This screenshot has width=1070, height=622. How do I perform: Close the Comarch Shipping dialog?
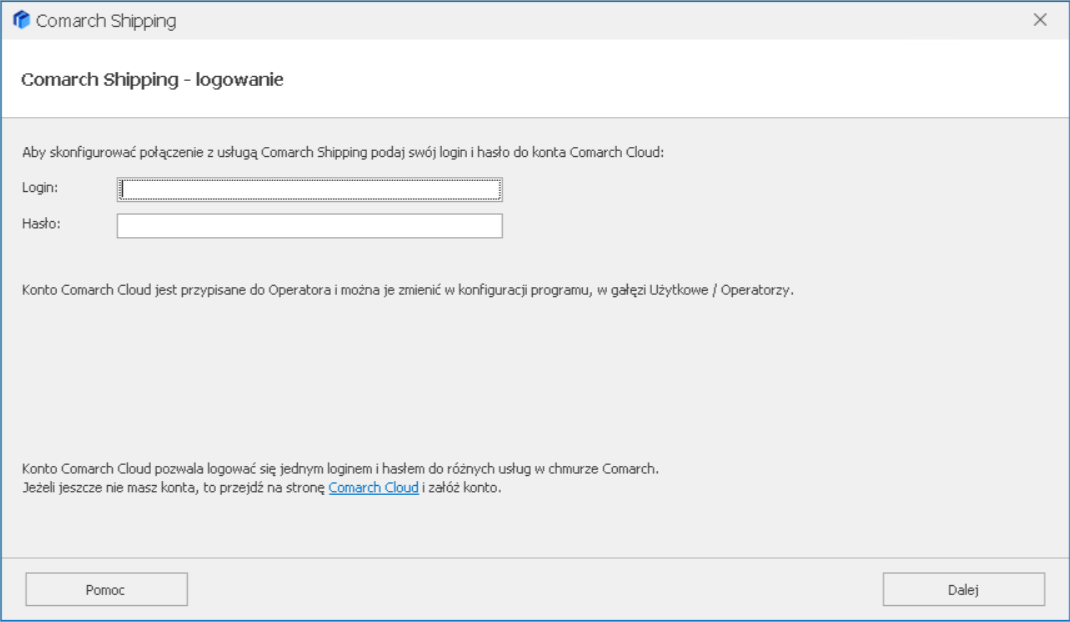coord(1039,20)
